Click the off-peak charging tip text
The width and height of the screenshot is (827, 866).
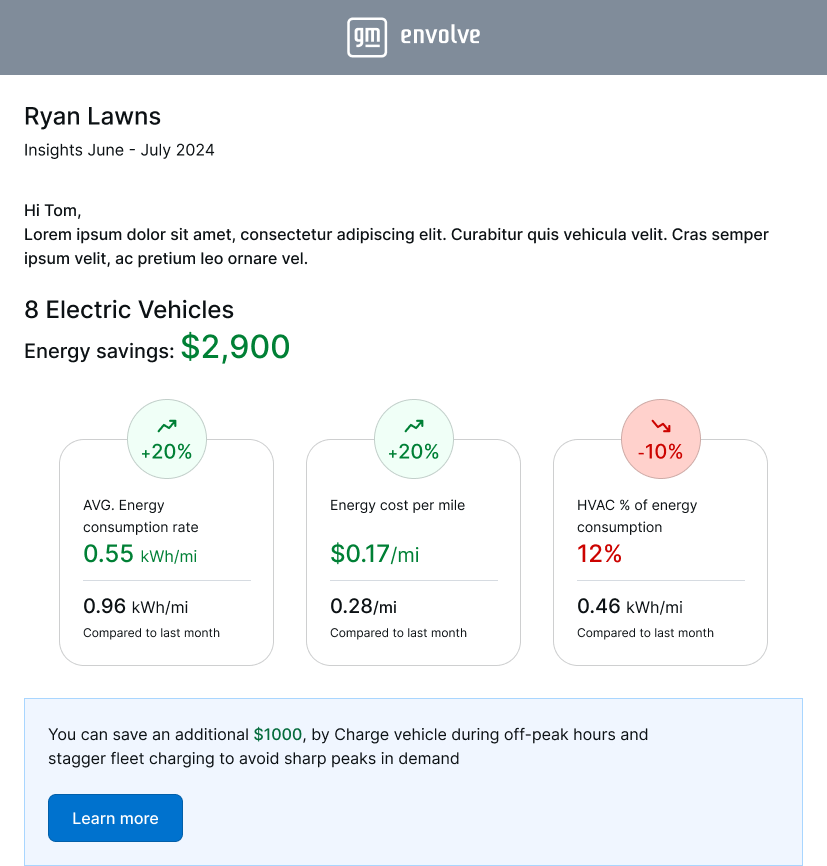(x=348, y=746)
